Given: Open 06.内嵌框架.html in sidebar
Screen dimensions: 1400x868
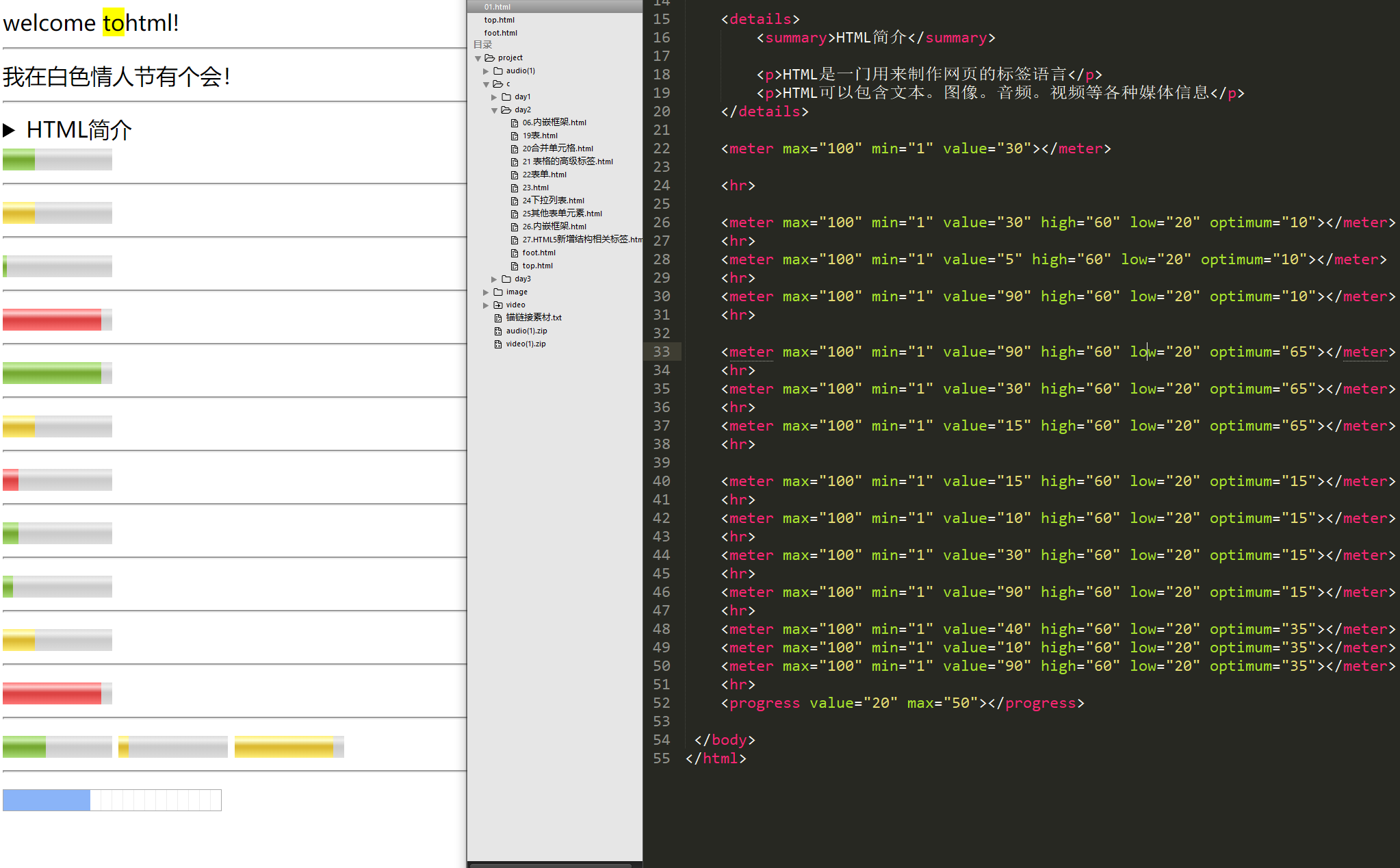Looking at the screenshot, I should click(554, 123).
